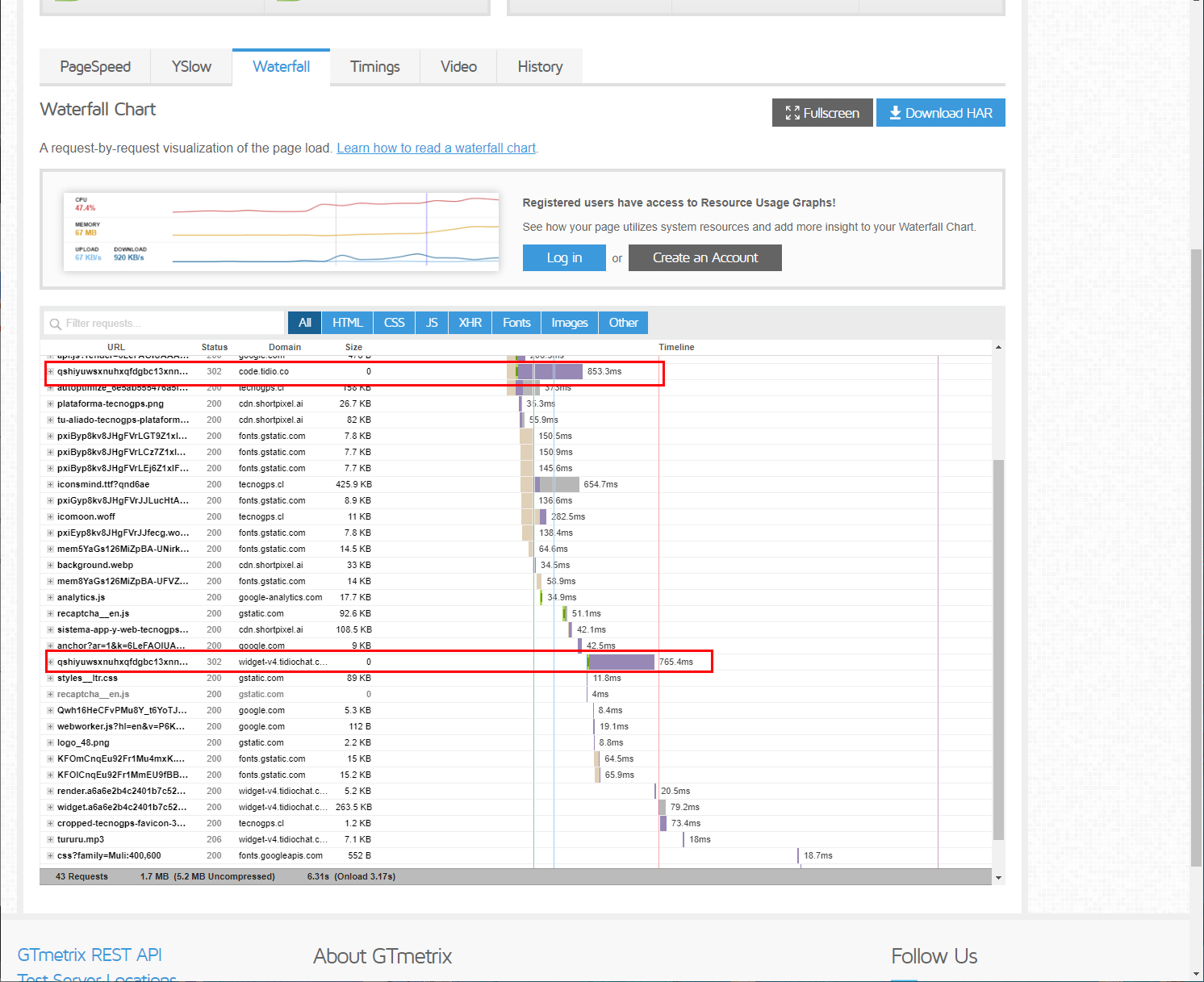This screenshot has height=982, width=1204.
Task: Filter requests by Other
Action: 624,323
